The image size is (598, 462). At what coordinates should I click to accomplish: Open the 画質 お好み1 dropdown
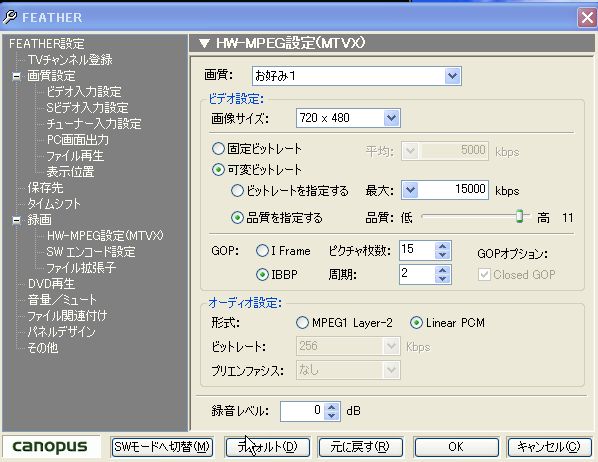(x=452, y=76)
